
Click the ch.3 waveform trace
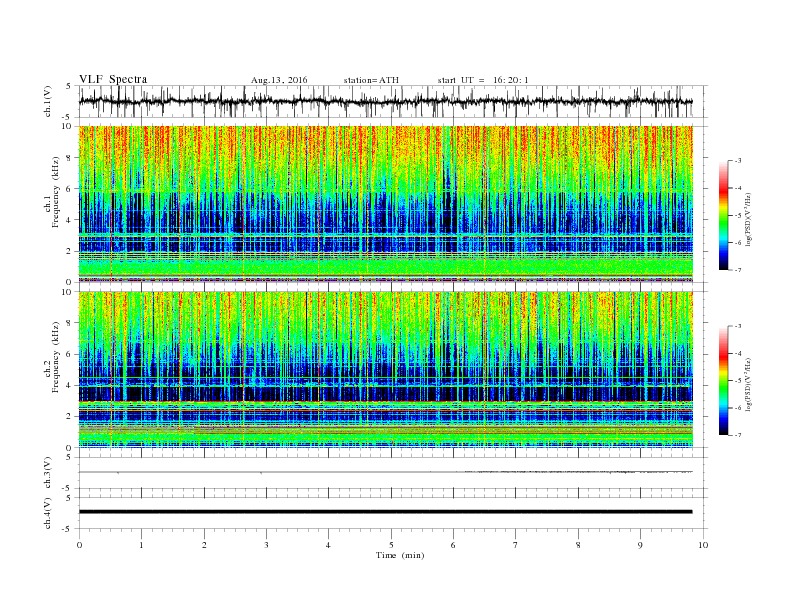tap(385, 472)
